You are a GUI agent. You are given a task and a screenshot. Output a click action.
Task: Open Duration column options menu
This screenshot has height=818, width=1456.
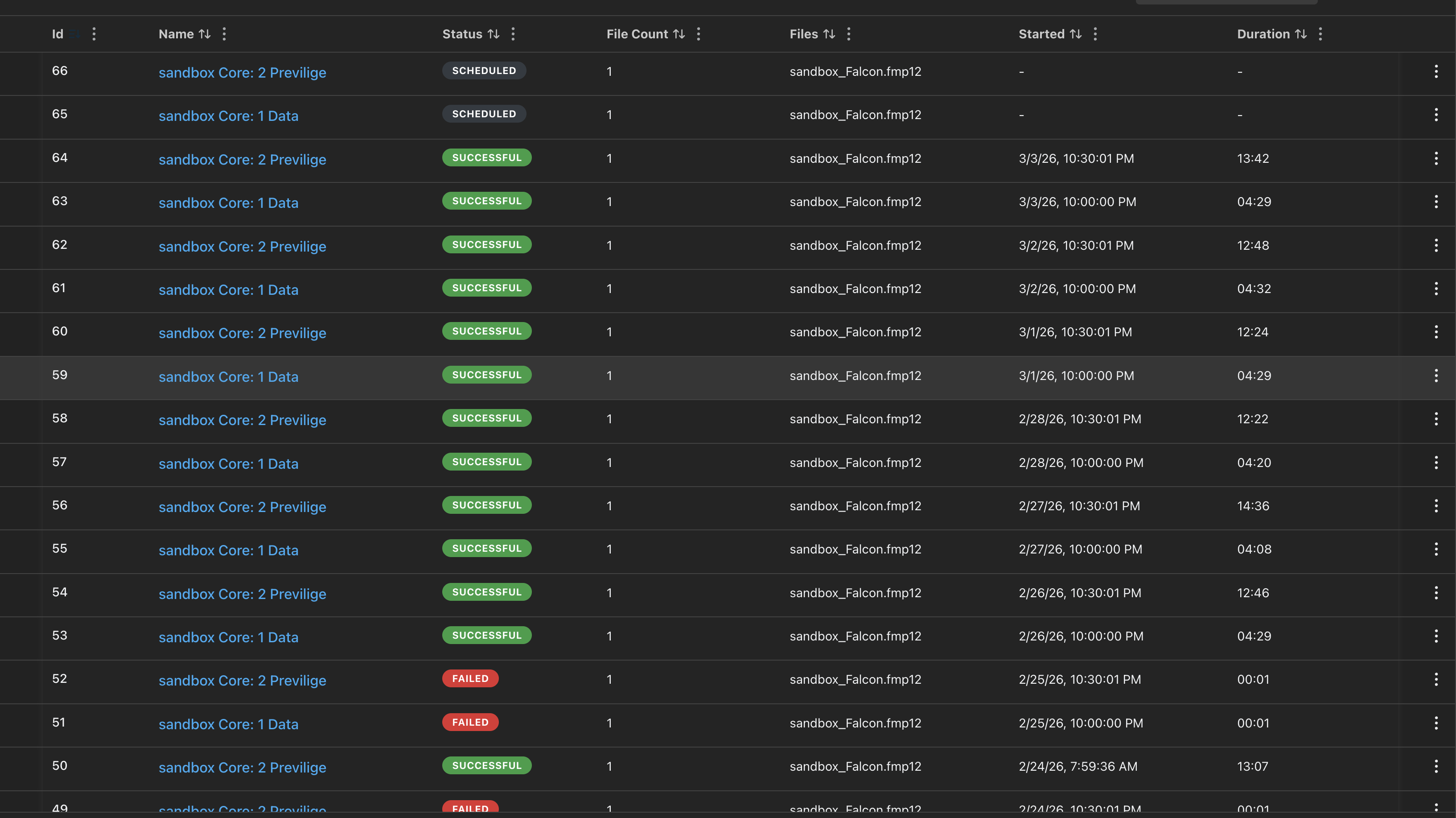coord(1320,34)
